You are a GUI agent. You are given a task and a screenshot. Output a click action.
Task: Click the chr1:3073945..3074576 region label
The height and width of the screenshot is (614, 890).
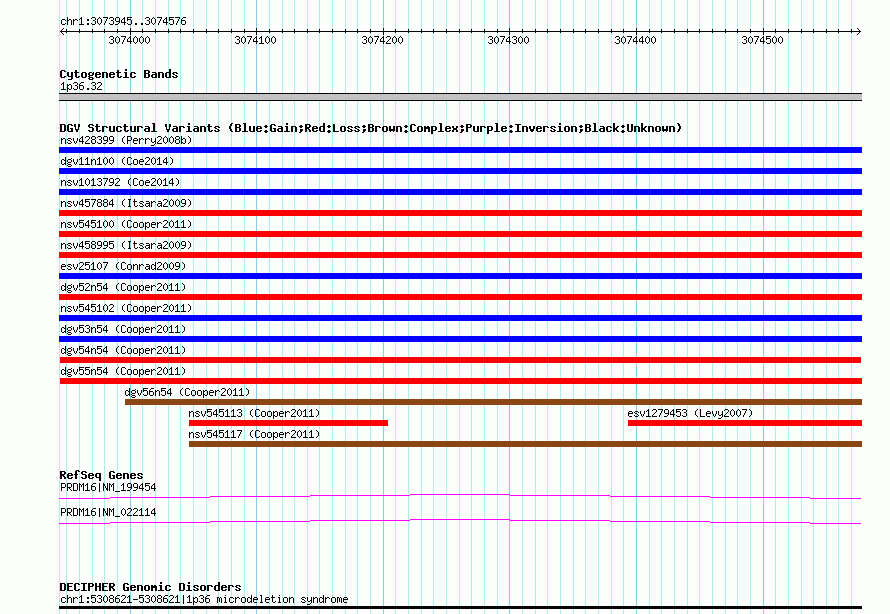[x=123, y=21]
